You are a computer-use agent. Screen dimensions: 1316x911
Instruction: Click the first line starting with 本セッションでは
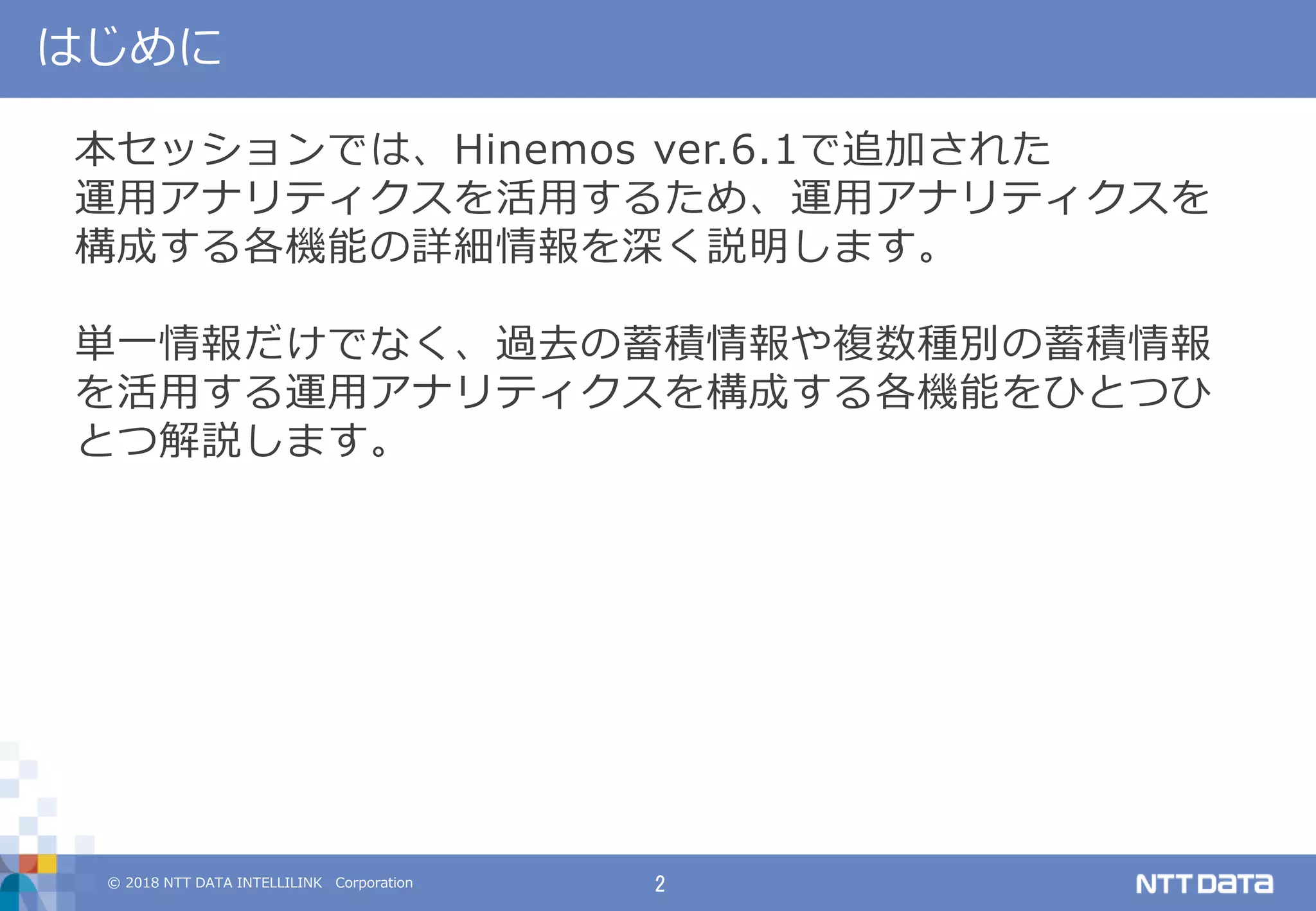[563, 149]
